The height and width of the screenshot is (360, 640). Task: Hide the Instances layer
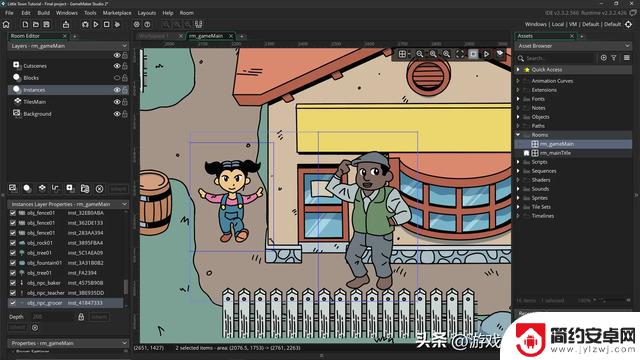pyautogui.click(x=117, y=90)
